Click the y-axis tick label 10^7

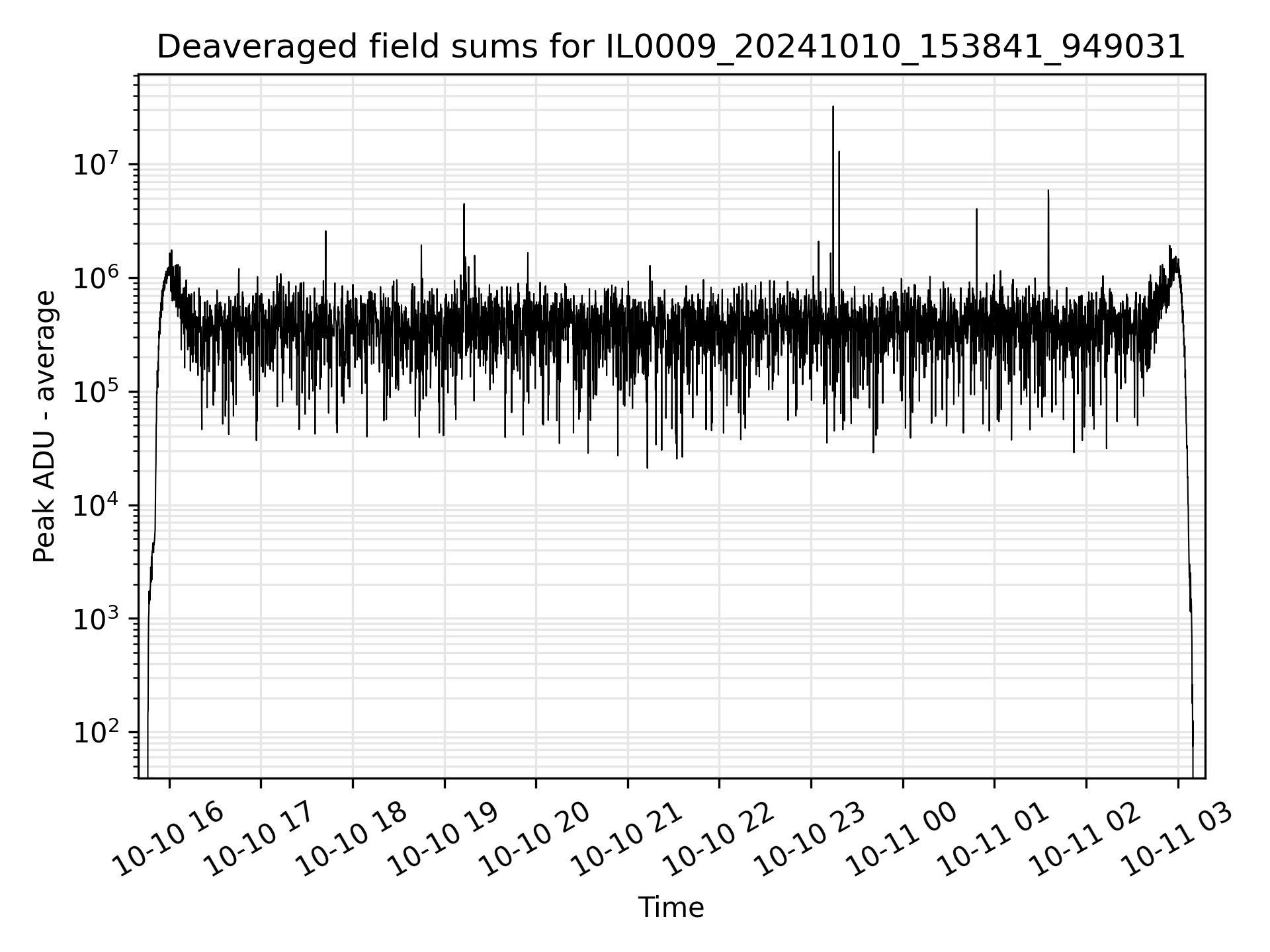pos(97,163)
